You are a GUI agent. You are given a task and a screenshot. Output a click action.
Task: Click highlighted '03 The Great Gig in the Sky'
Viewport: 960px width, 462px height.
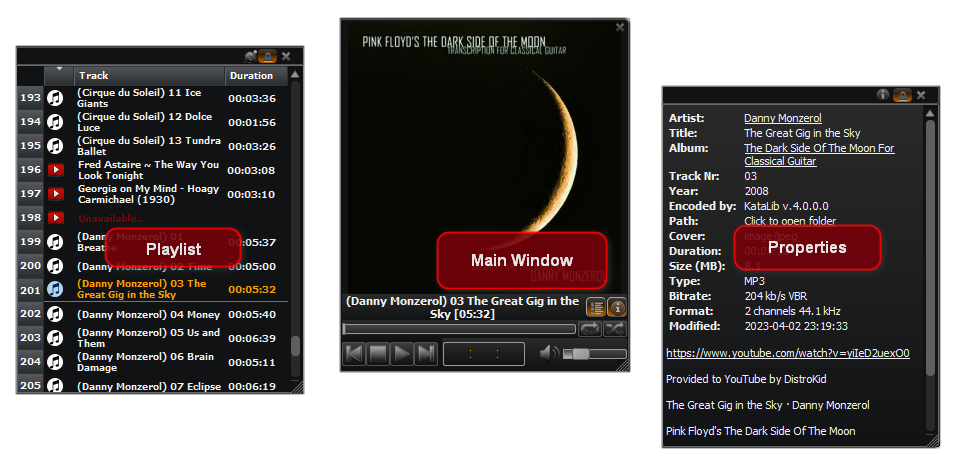point(141,289)
